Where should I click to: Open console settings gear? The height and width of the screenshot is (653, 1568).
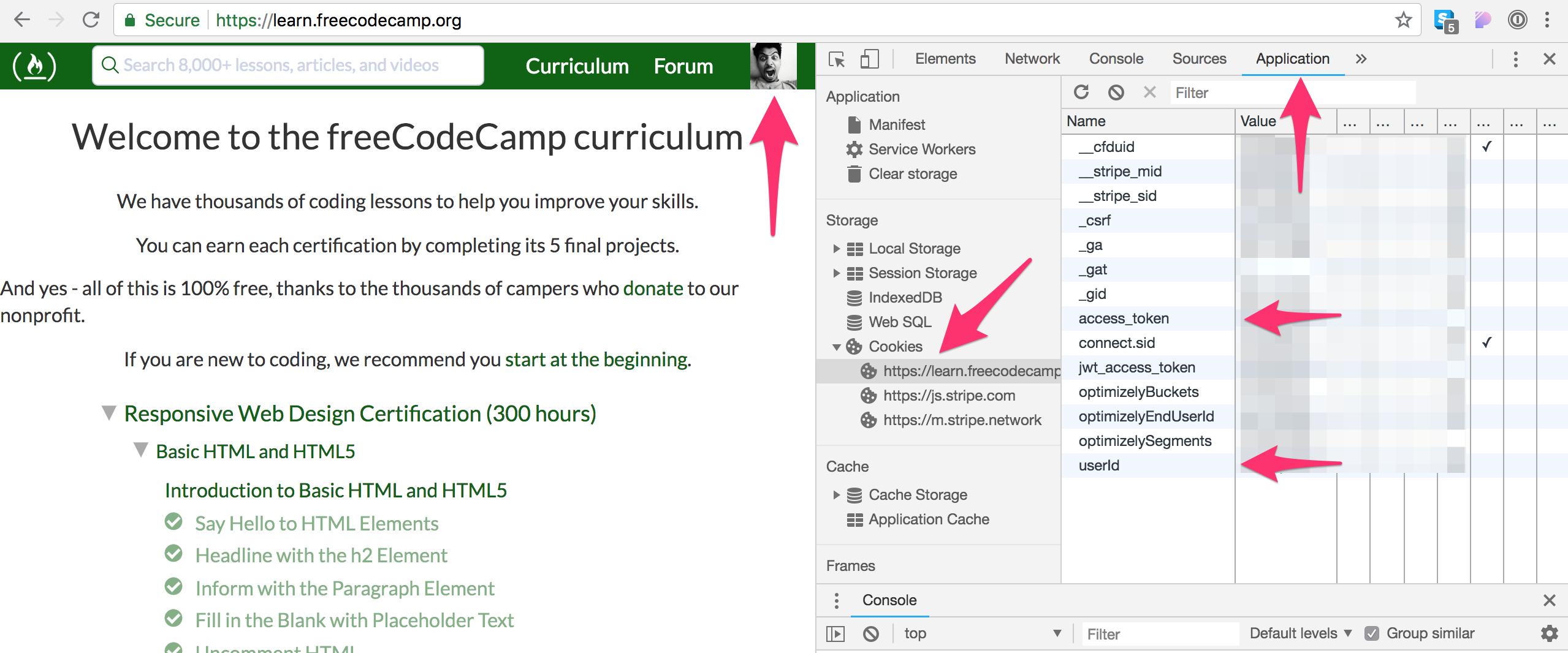[x=1549, y=633]
